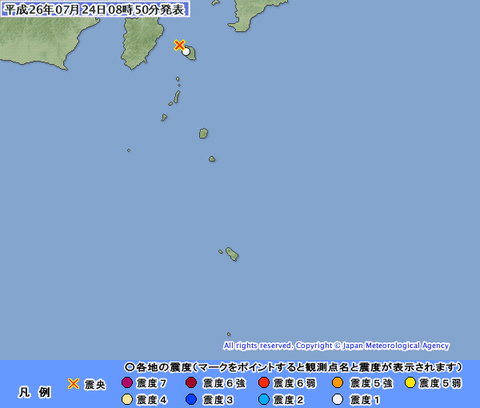Image resolution: width=480 pixels, height=408 pixels.
Task: Click the 震度7 purple legend circle
Action: coord(127,383)
